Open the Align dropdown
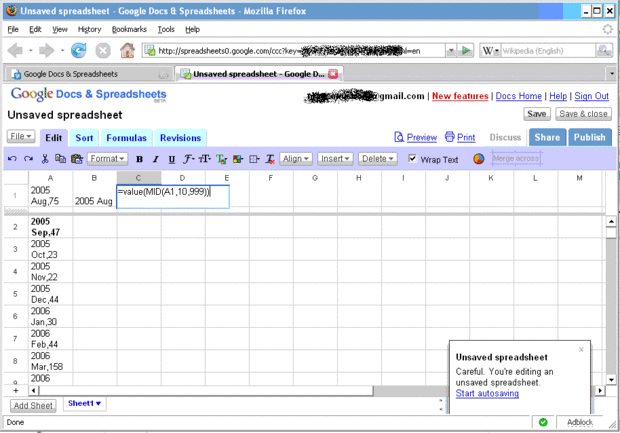The width and height of the screenshot is (620, 433). coord(296,159)
